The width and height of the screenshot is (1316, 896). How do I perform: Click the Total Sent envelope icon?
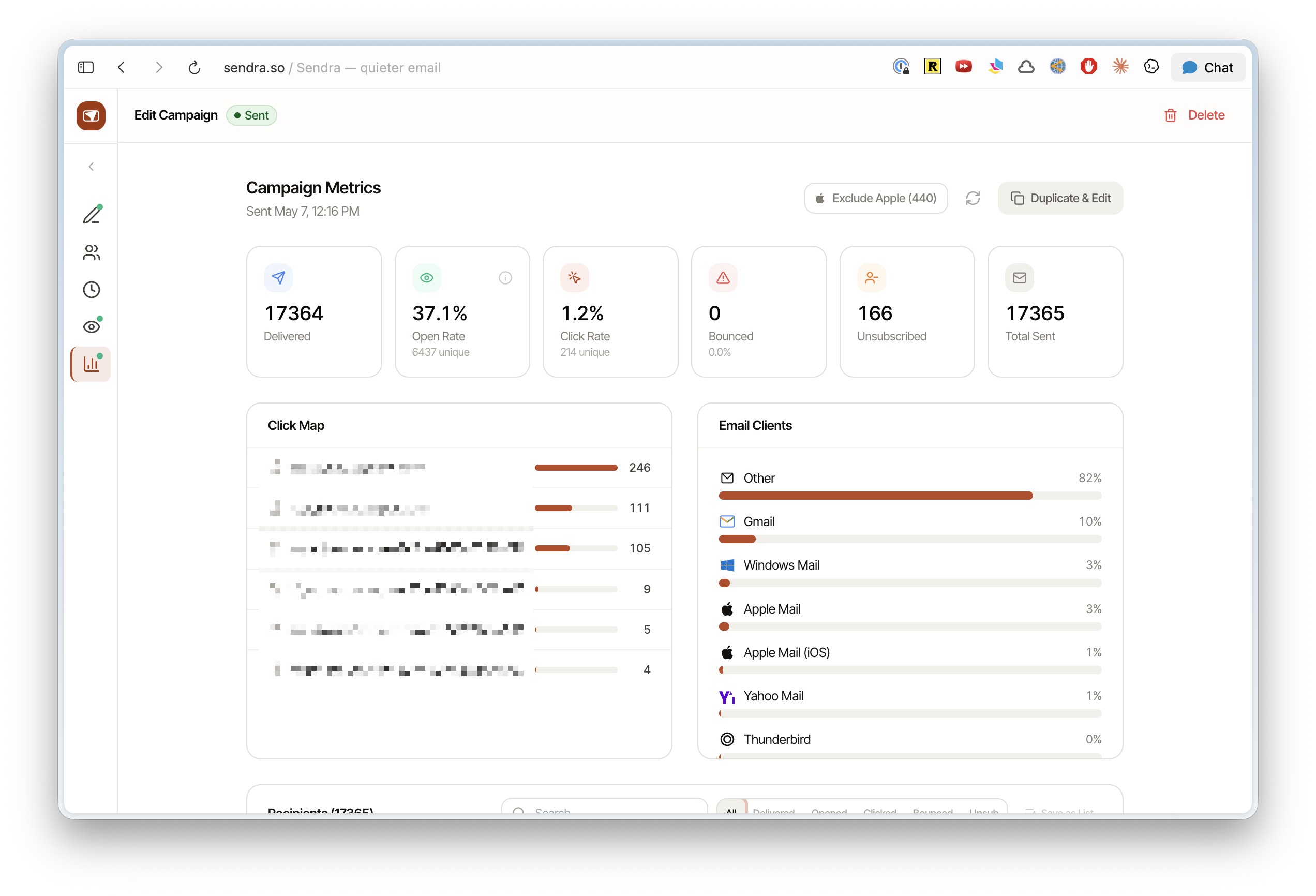1019,277
